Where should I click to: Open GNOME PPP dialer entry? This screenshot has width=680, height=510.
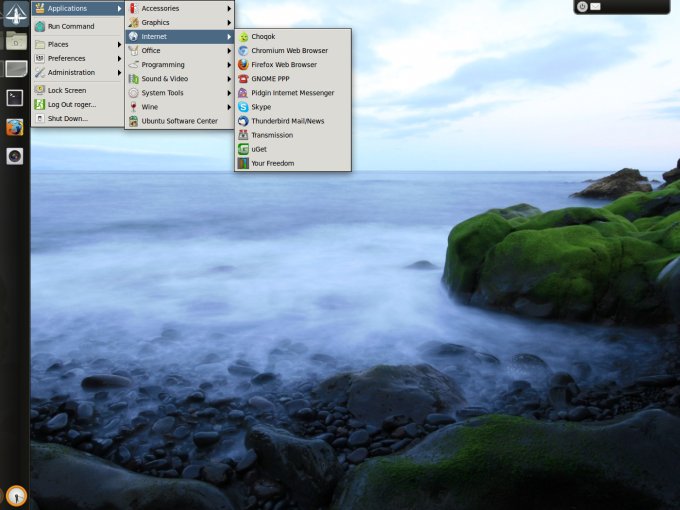coord(293,79)
